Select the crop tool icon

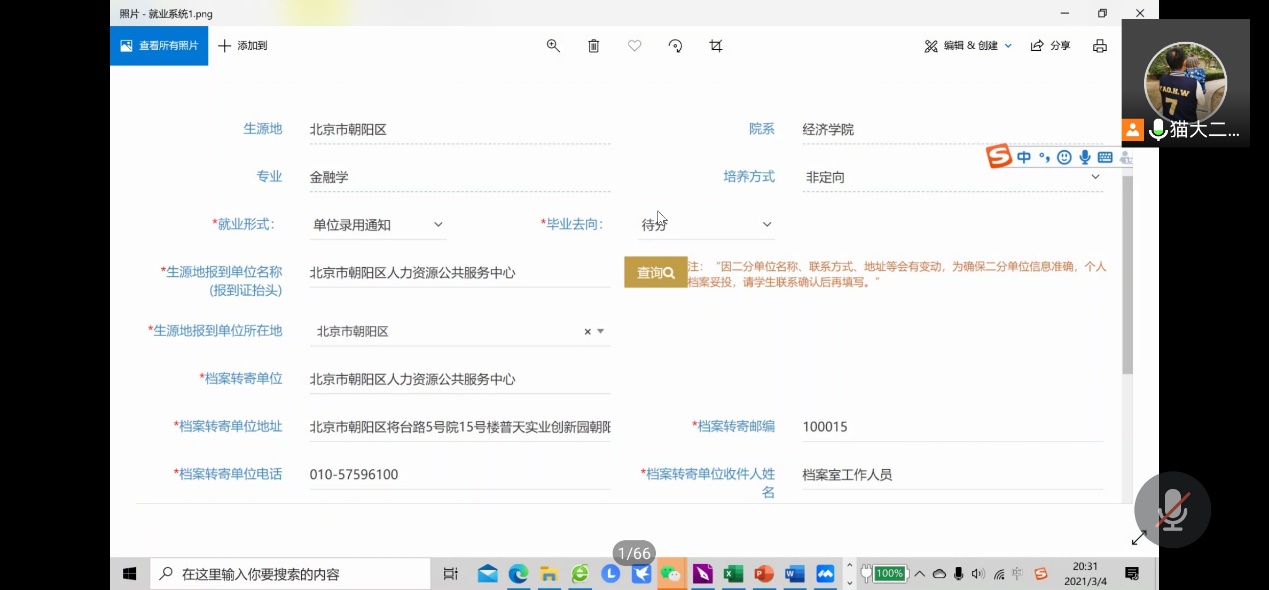pyautogui.click(x=716, y=46)
